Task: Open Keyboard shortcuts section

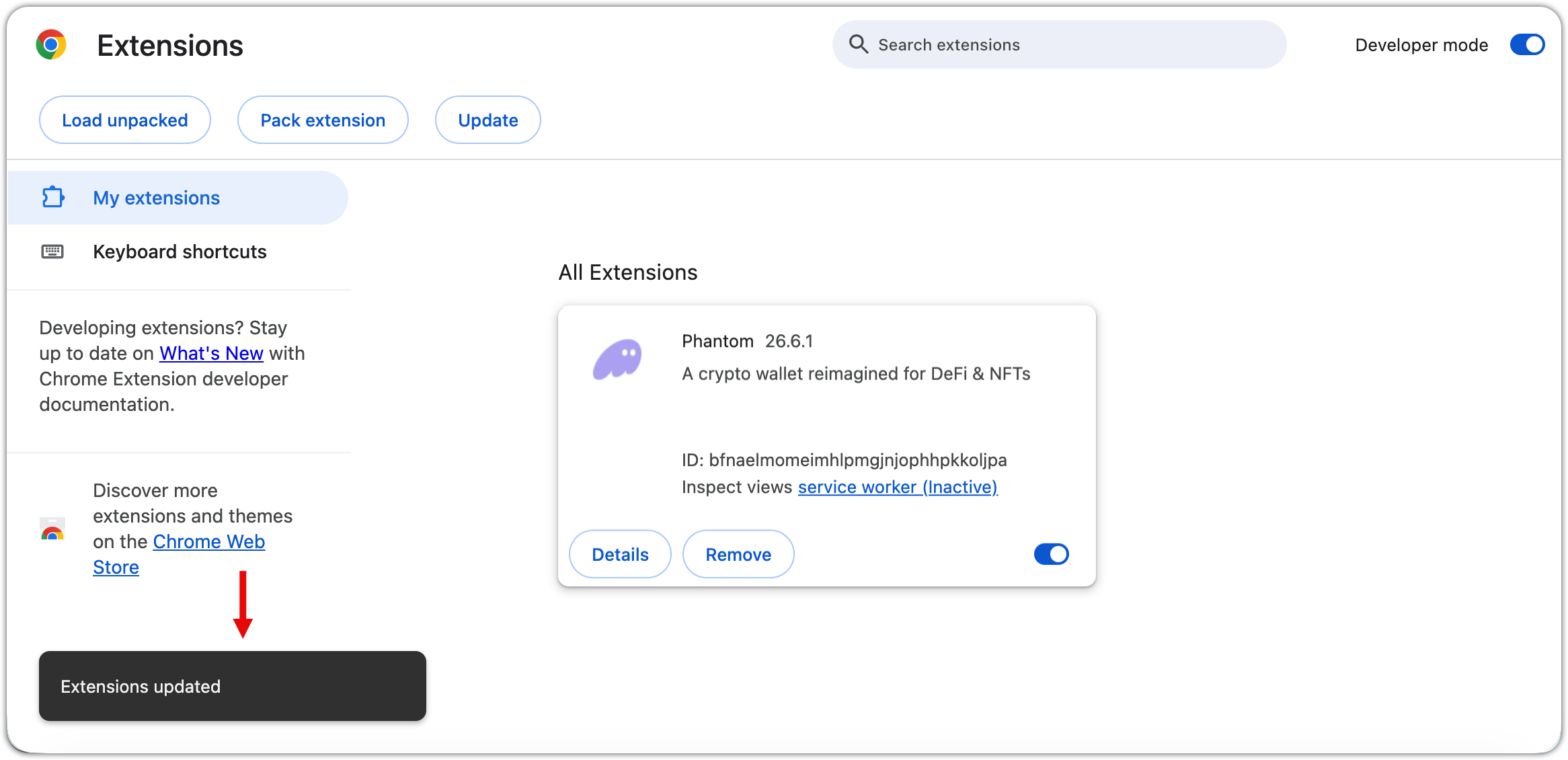Action: (180, 252)
